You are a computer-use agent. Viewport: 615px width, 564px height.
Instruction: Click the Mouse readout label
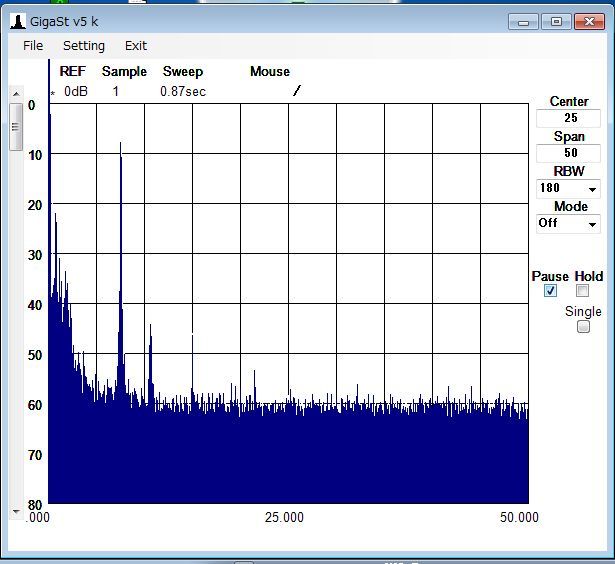pos(270,71)
